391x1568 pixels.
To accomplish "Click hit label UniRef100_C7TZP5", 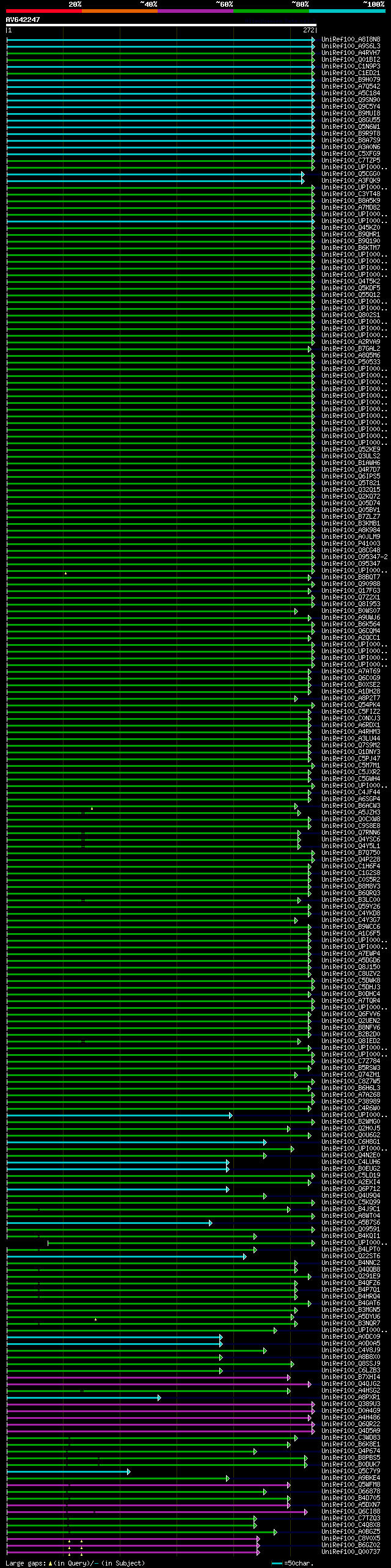I will (351, 161).
